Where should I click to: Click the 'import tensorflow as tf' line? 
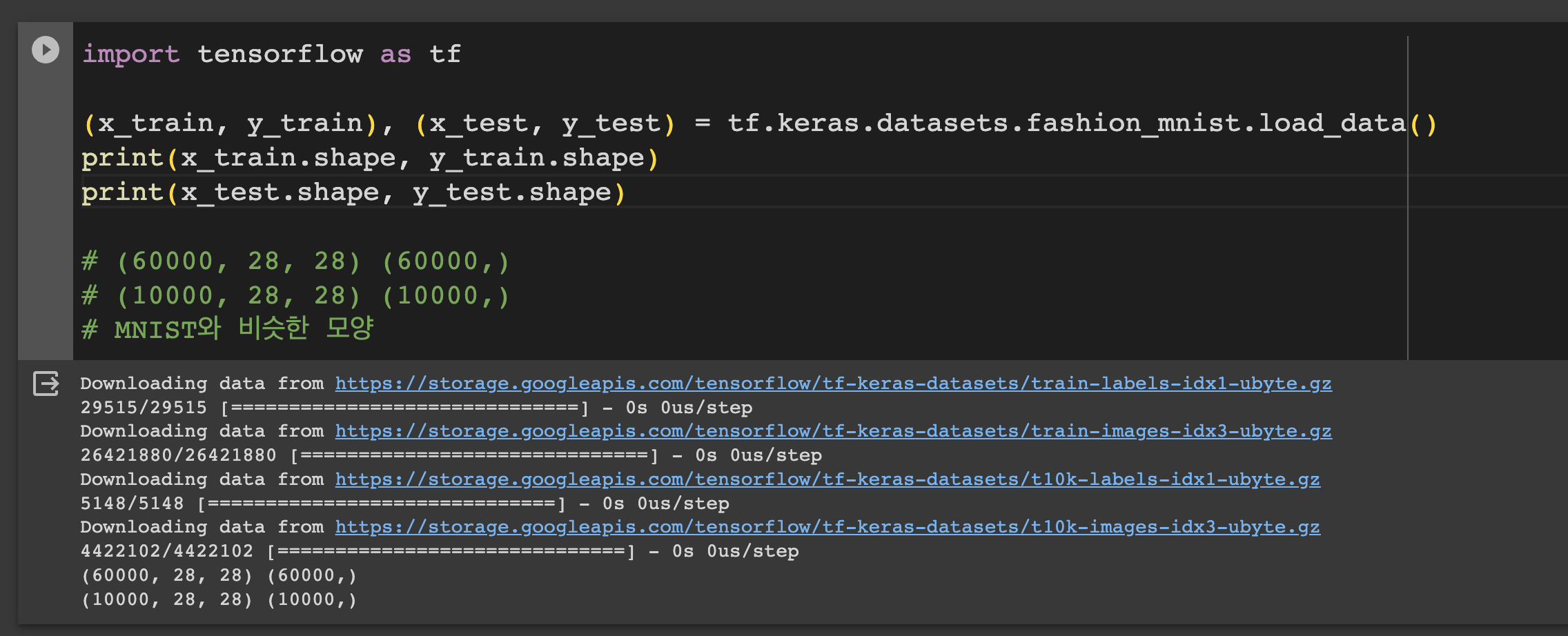(271, 54)
